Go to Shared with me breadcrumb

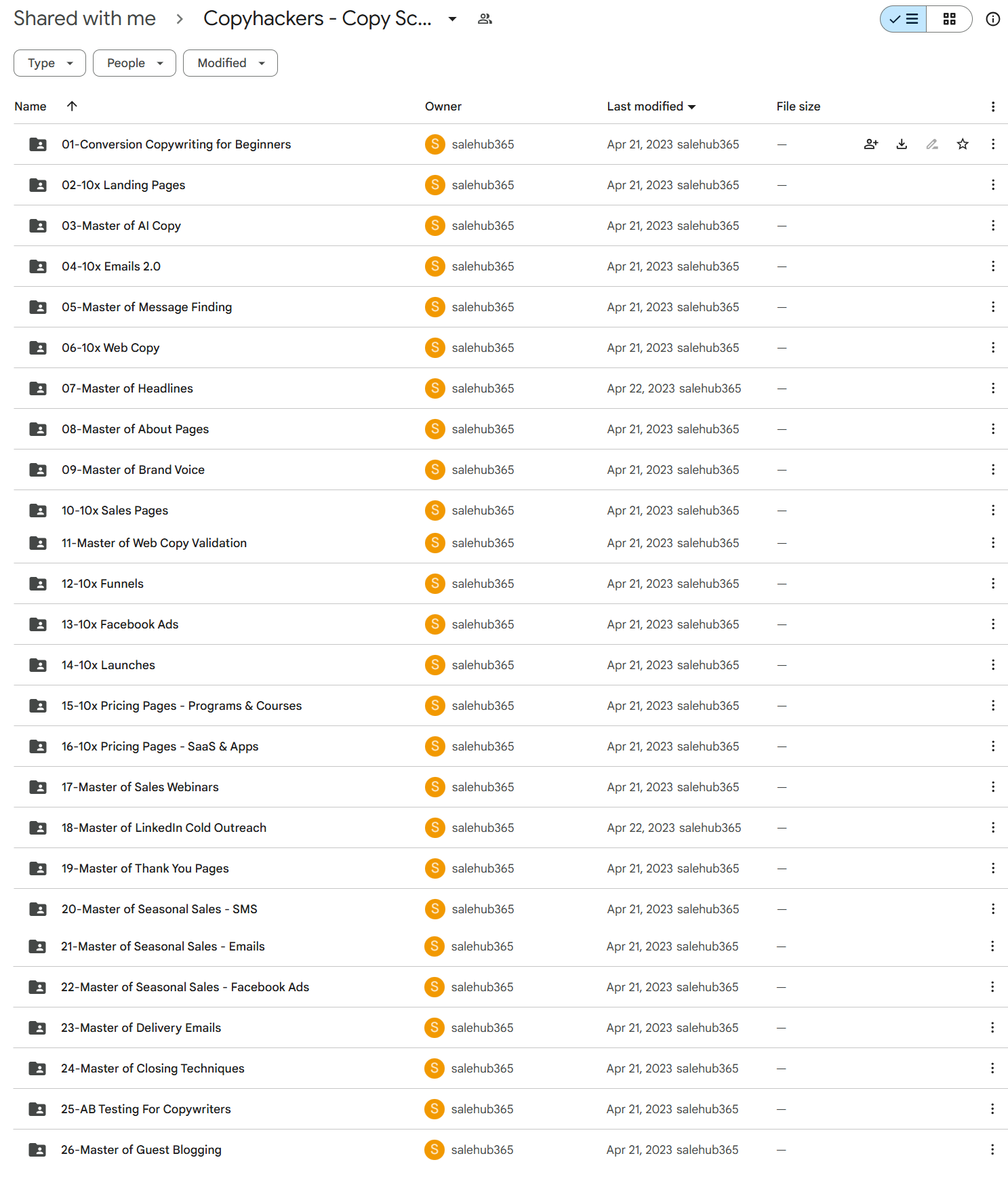tap(85, 18)
